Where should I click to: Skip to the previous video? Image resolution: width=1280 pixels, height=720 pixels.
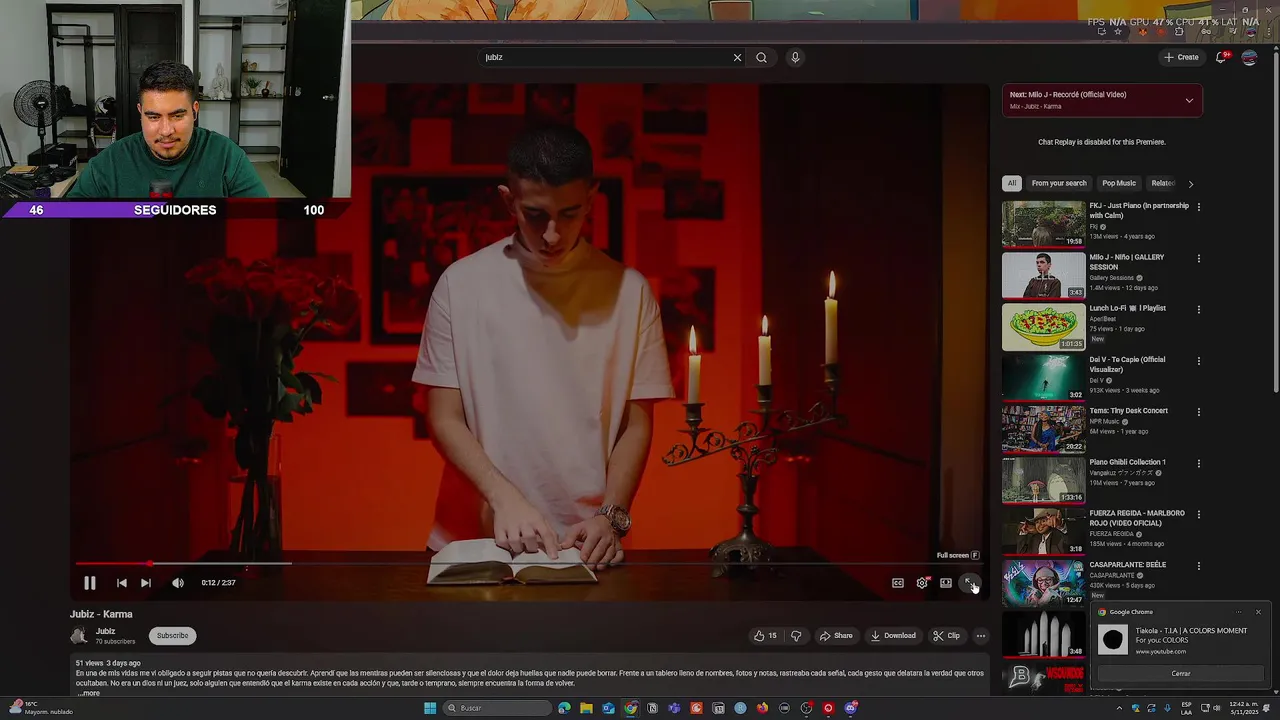[121, 583]
